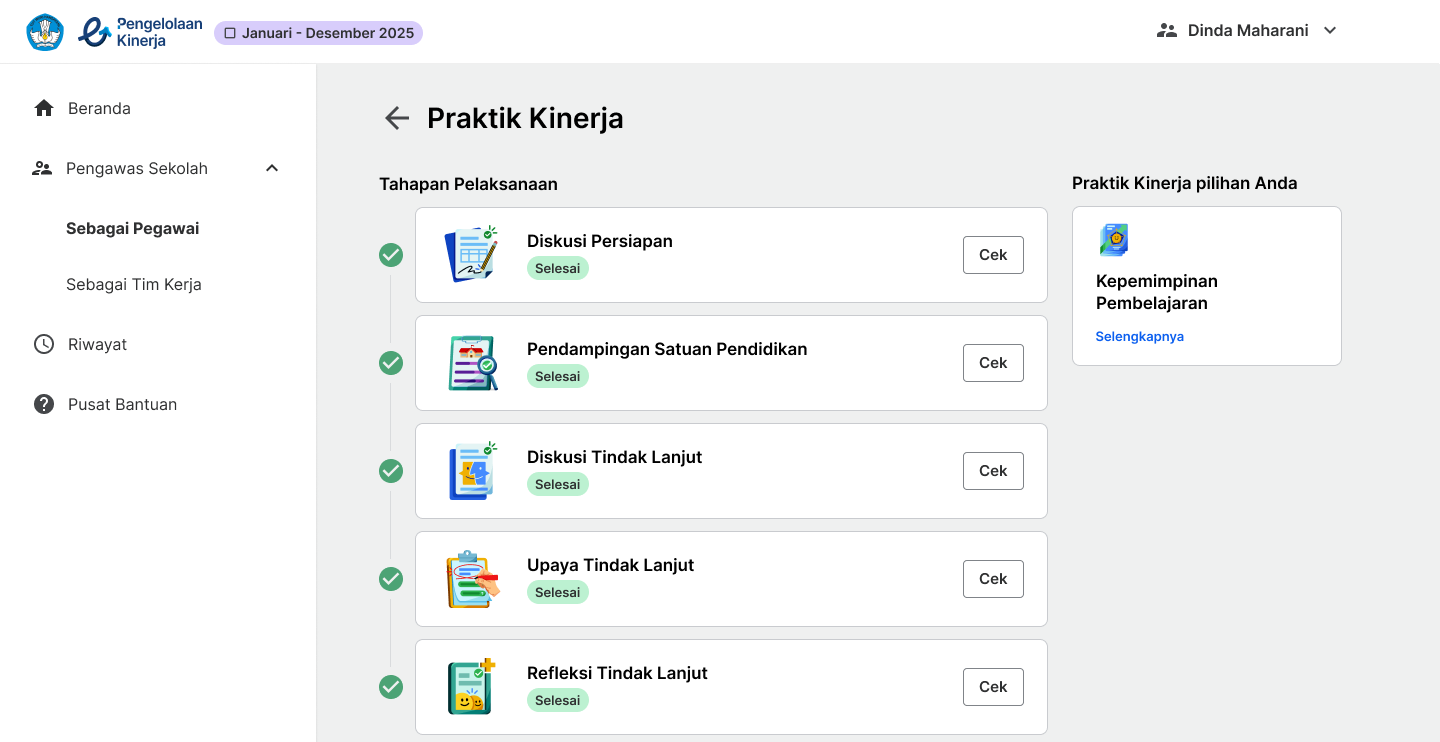
Task: Click Cek for Refleksi Tindak Lanjut
Action: (993, 687)
